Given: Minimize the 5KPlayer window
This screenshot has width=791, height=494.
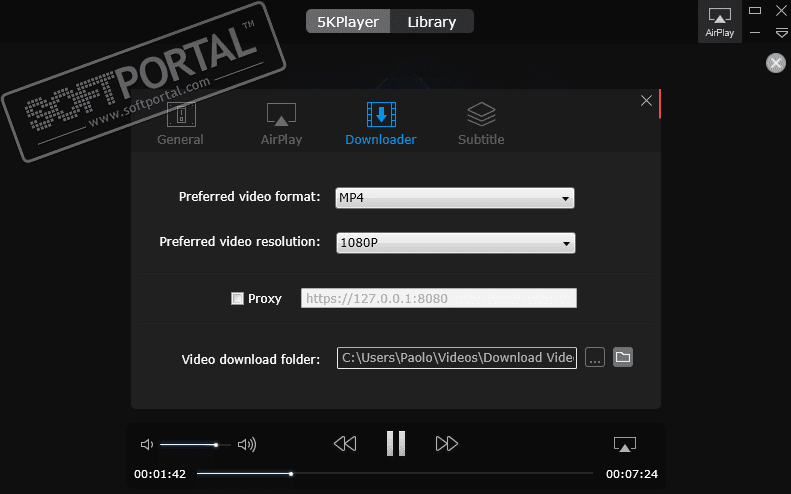Looking at the screenshot, I should pyautogui.click(x=755, y=33).
